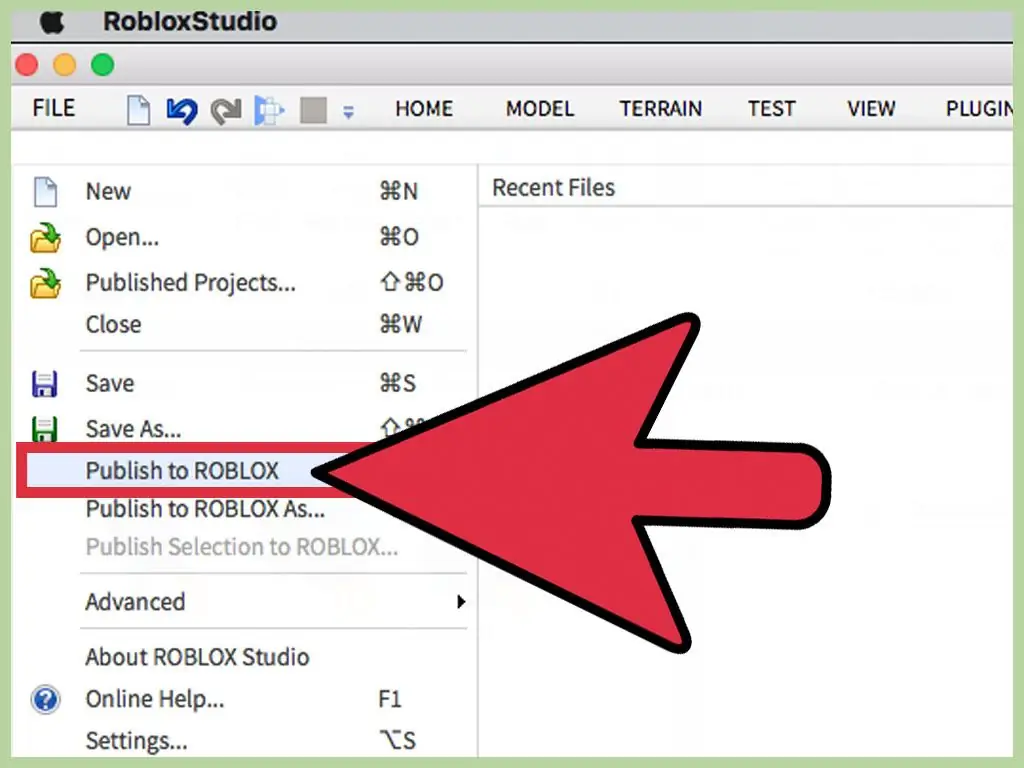The height and width of the screenshot is (768, 1024).
Task: Open the FILE menu
Action: tap(54, 108)
